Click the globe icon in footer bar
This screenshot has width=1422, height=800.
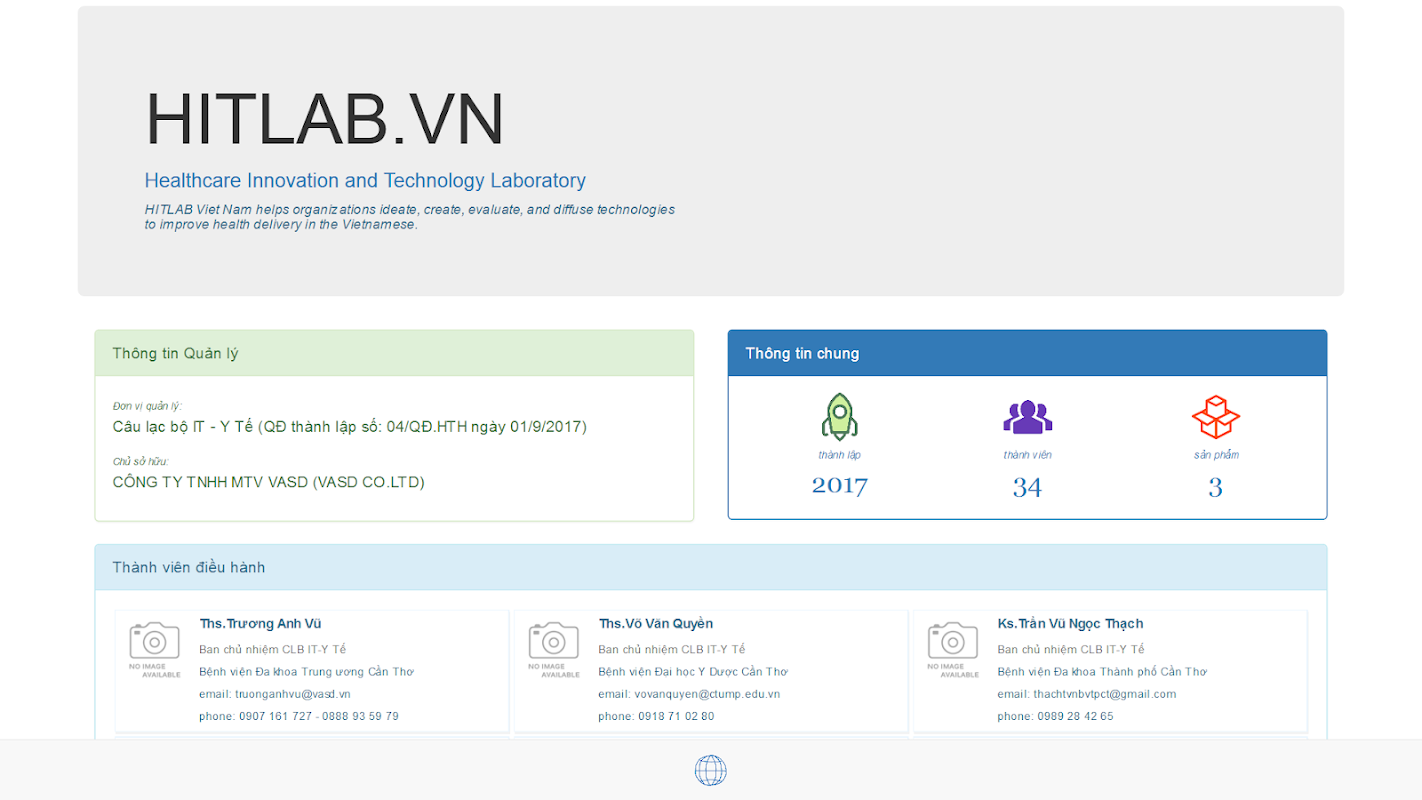[x=711, y=770]
